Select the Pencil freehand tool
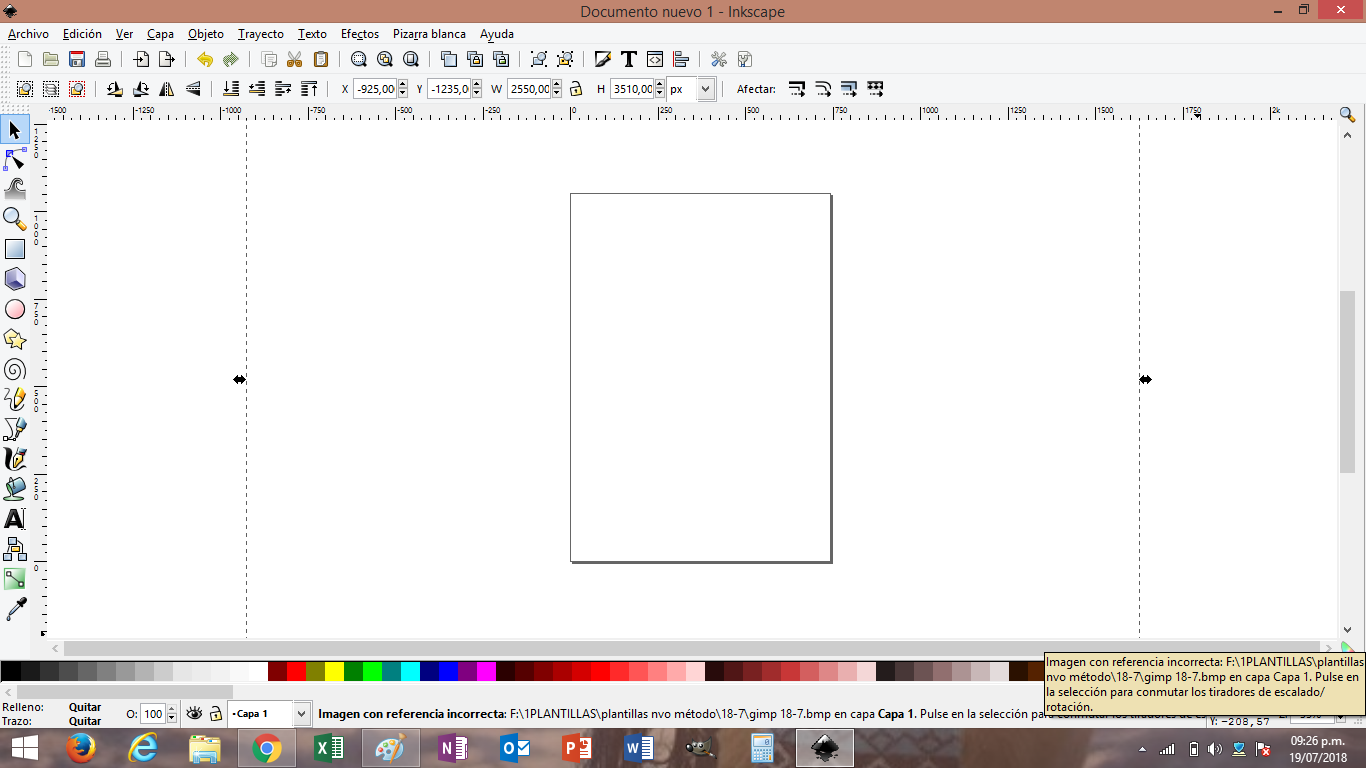Viewport: 1366px width, 768px height. [15, 399]
